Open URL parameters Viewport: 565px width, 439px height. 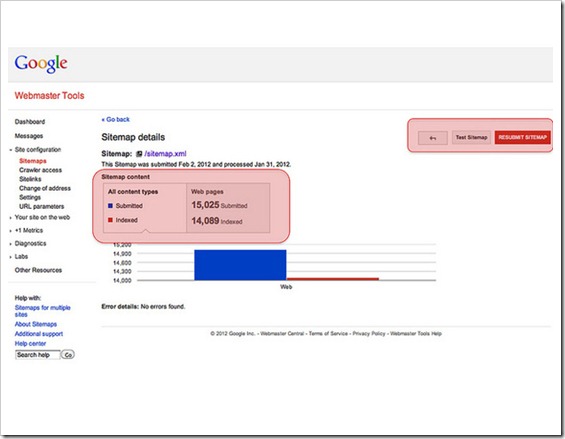[x=41, y=207]
